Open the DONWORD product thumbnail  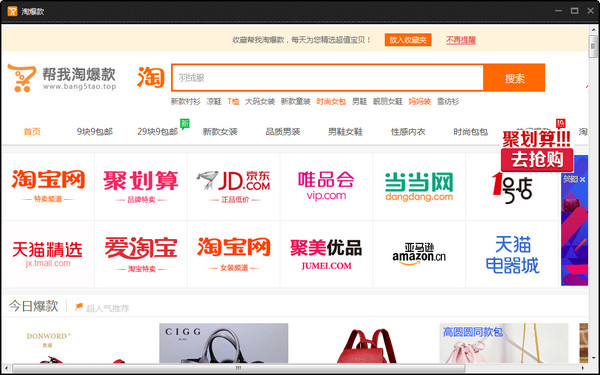pos(82,343)
